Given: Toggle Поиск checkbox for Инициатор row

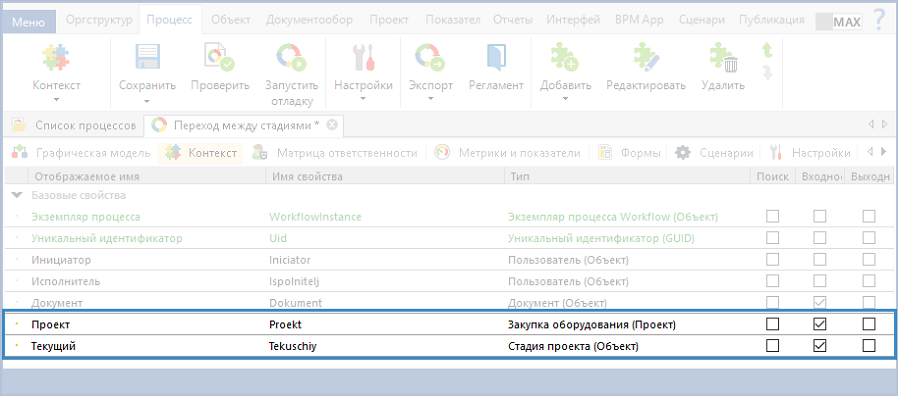Looking at the screenshot, I should pyautogui.click(x=773, y=260).
